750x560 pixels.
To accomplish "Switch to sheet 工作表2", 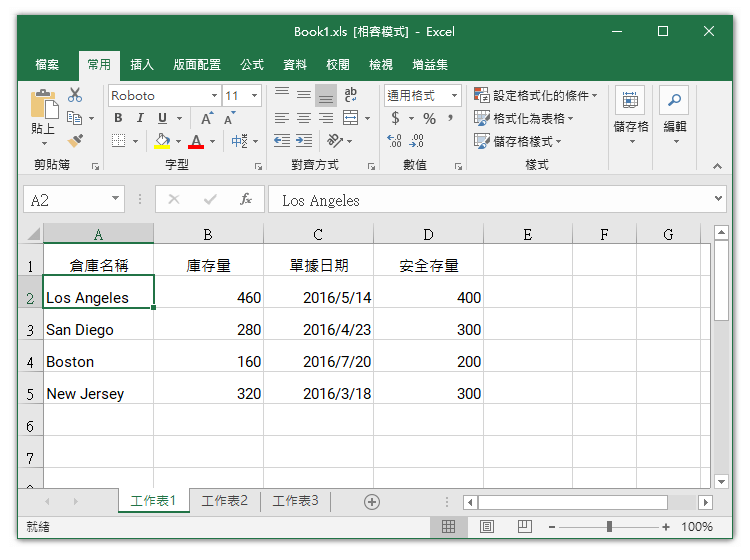I will click(224, 501).
